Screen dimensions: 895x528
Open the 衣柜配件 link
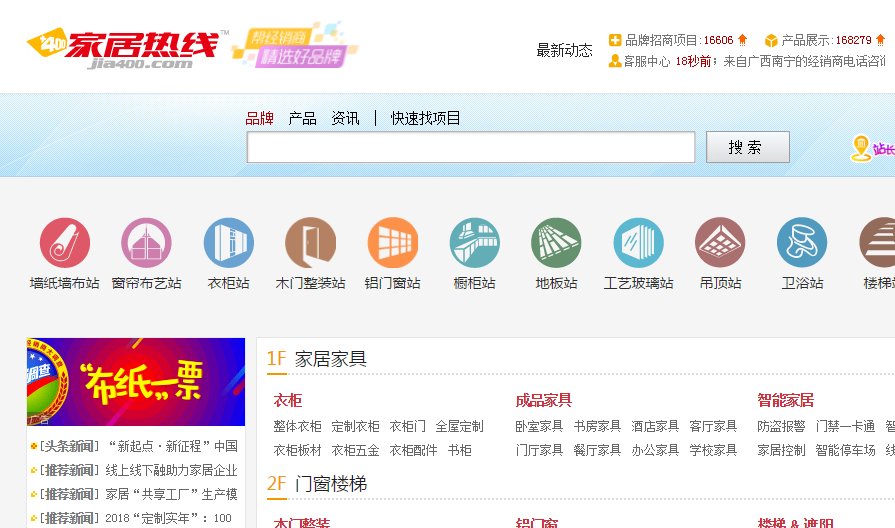pyautogui.click(x=413, y=450)
